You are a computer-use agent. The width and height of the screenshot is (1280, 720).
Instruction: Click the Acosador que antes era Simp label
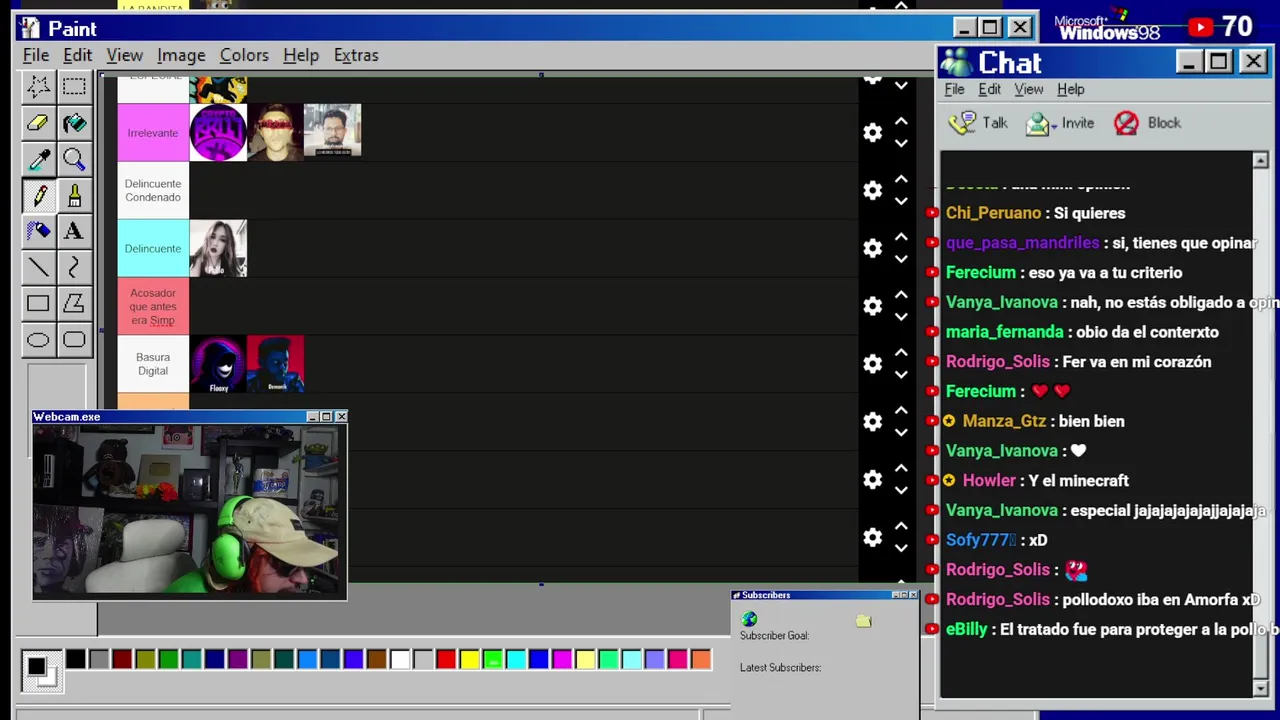point(153,306)
